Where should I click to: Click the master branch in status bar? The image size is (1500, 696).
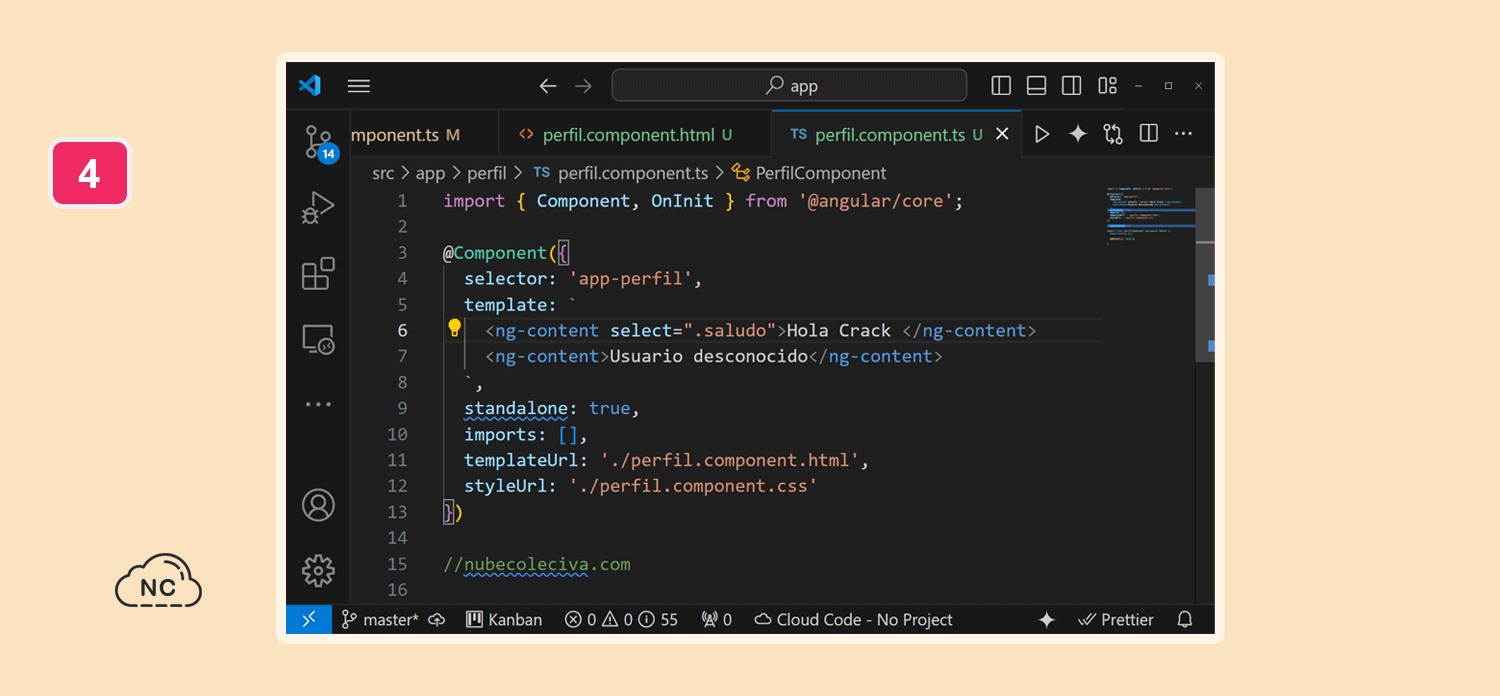[x=380, y=620]
